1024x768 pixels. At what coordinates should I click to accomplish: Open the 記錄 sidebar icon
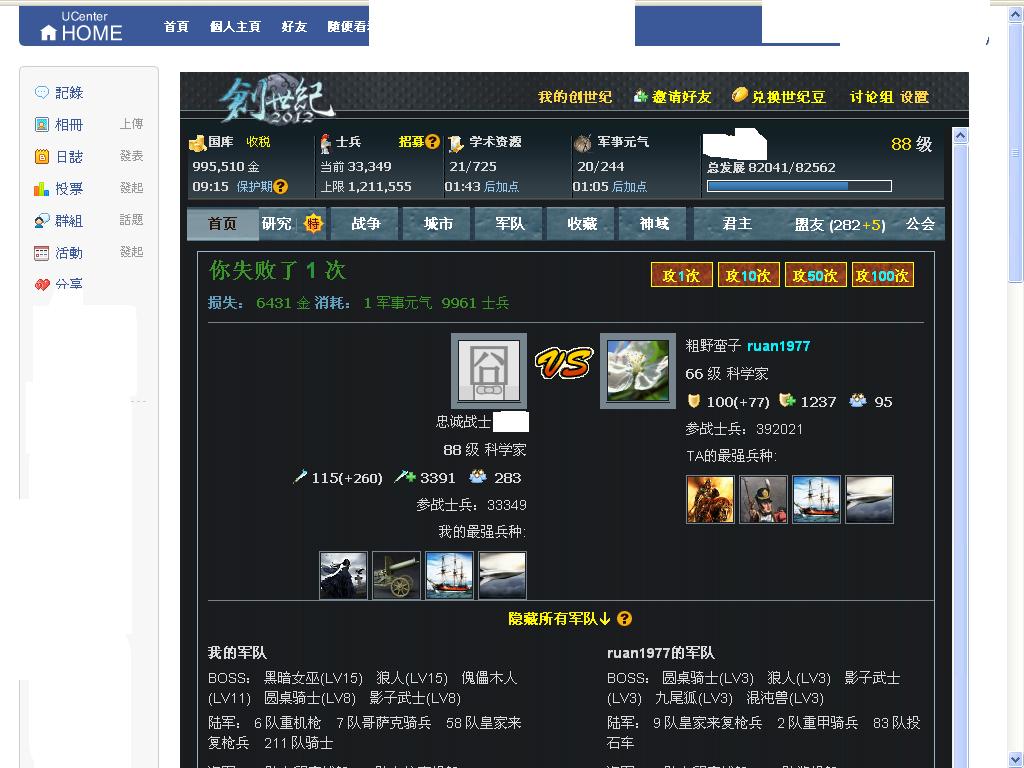click(42, 92)
